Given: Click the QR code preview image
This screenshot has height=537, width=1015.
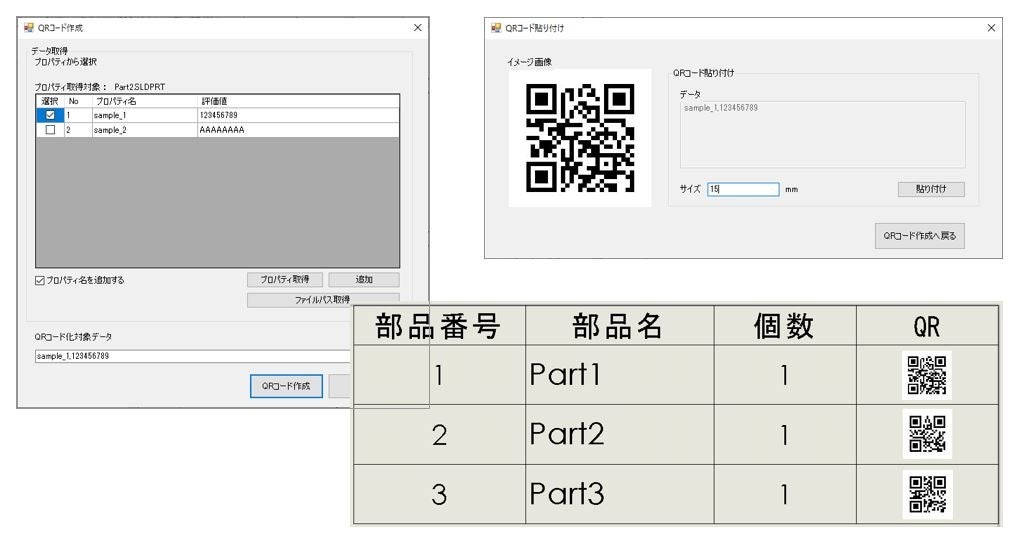Looking at the screenshot, I should [x=580, y=138].
